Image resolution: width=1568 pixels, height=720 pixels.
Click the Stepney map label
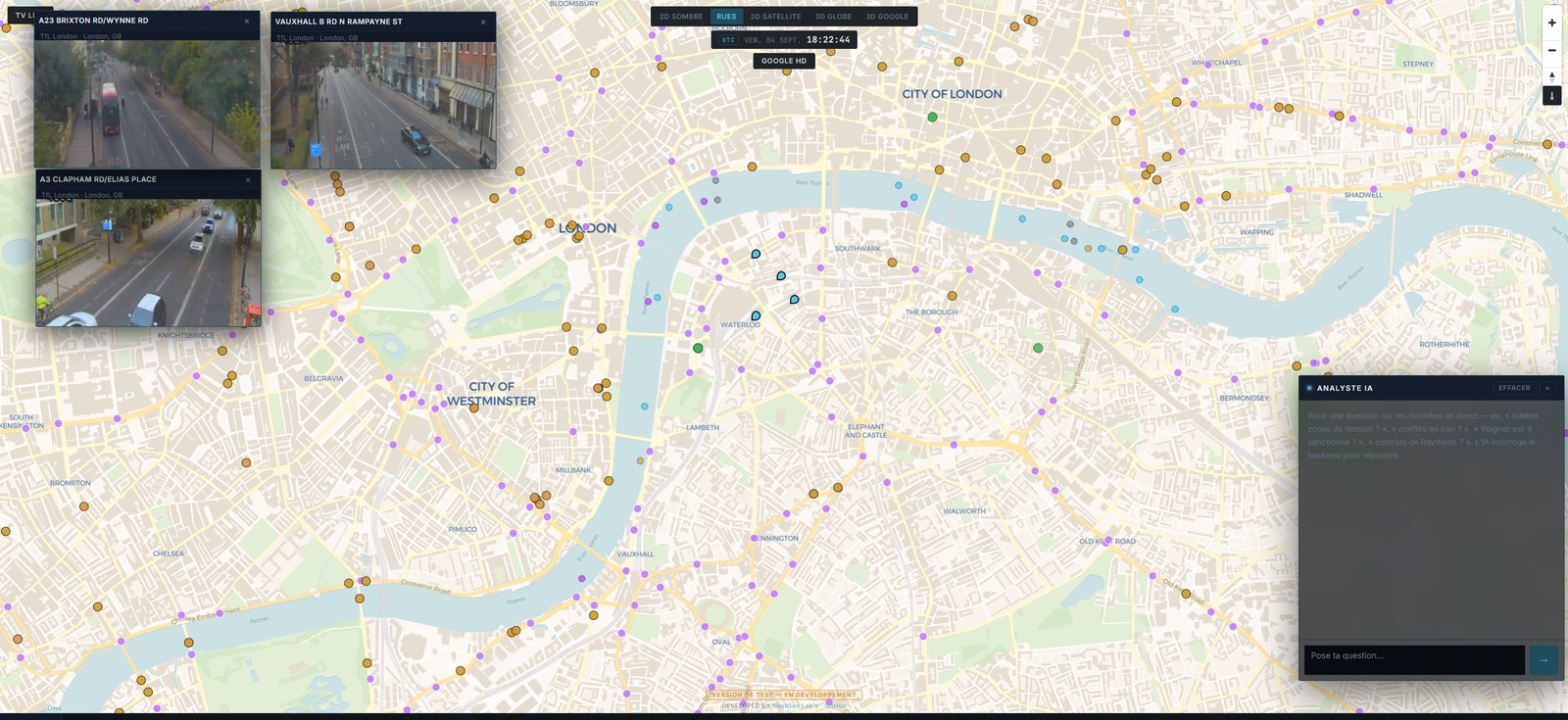[1418, 64]
